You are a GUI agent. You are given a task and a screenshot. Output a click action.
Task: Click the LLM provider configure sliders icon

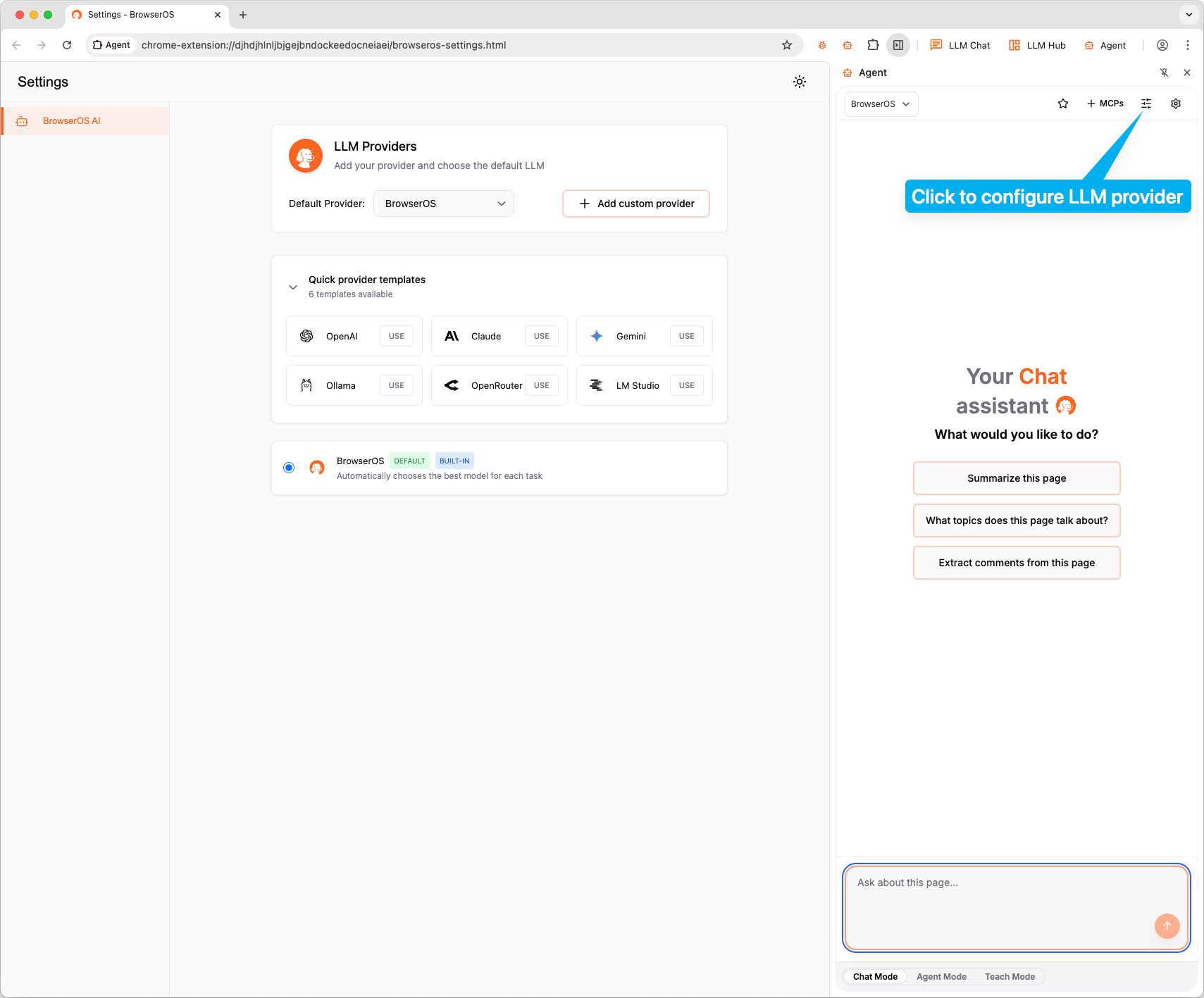click(1146, 104)
